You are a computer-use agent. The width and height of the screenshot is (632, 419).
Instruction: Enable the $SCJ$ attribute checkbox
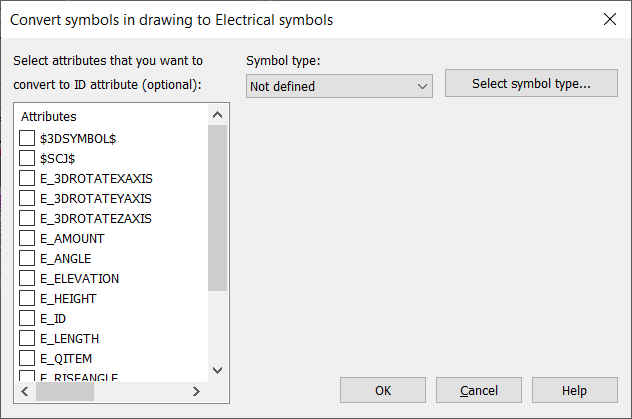point(27,158)
